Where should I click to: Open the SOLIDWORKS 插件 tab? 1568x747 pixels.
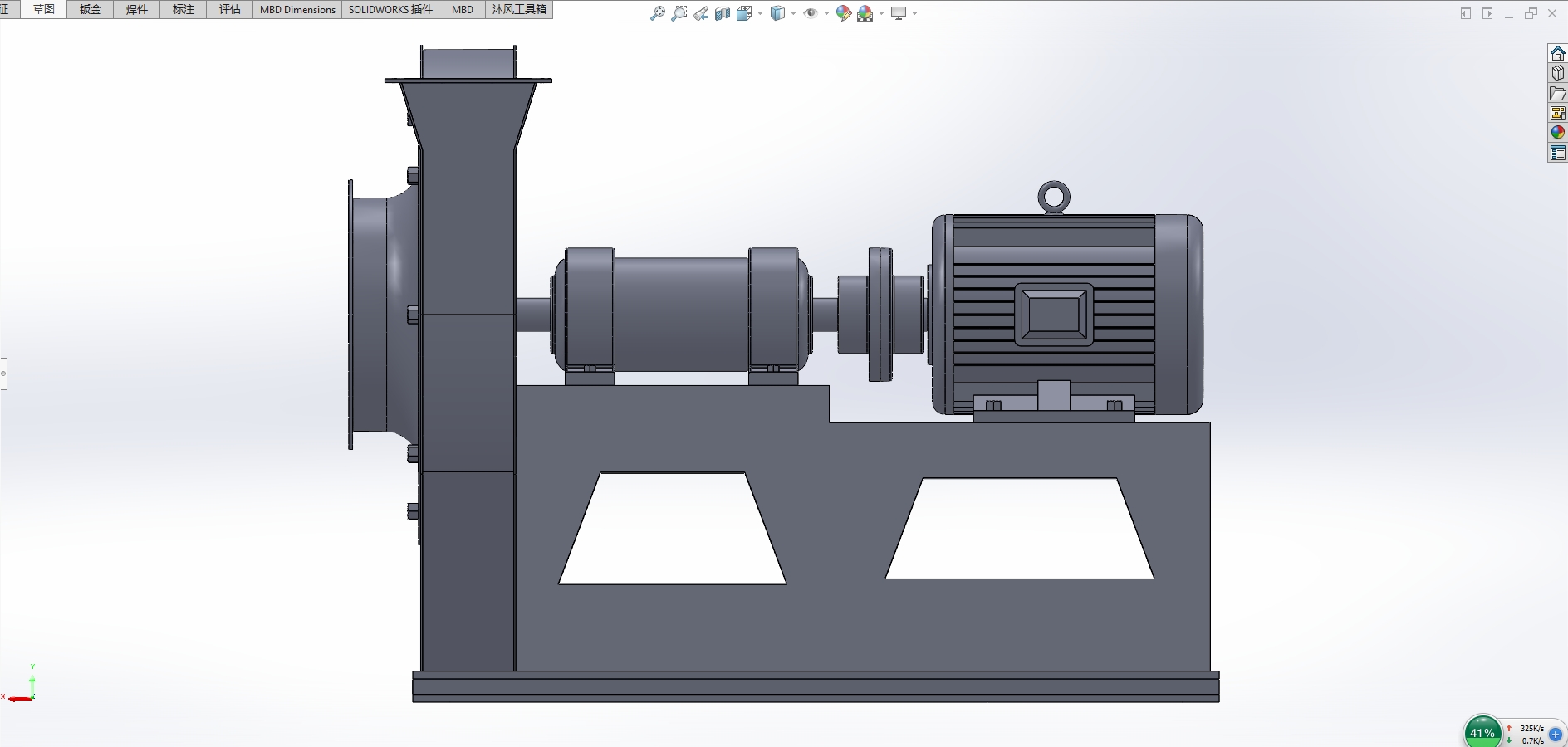point(390,10)
